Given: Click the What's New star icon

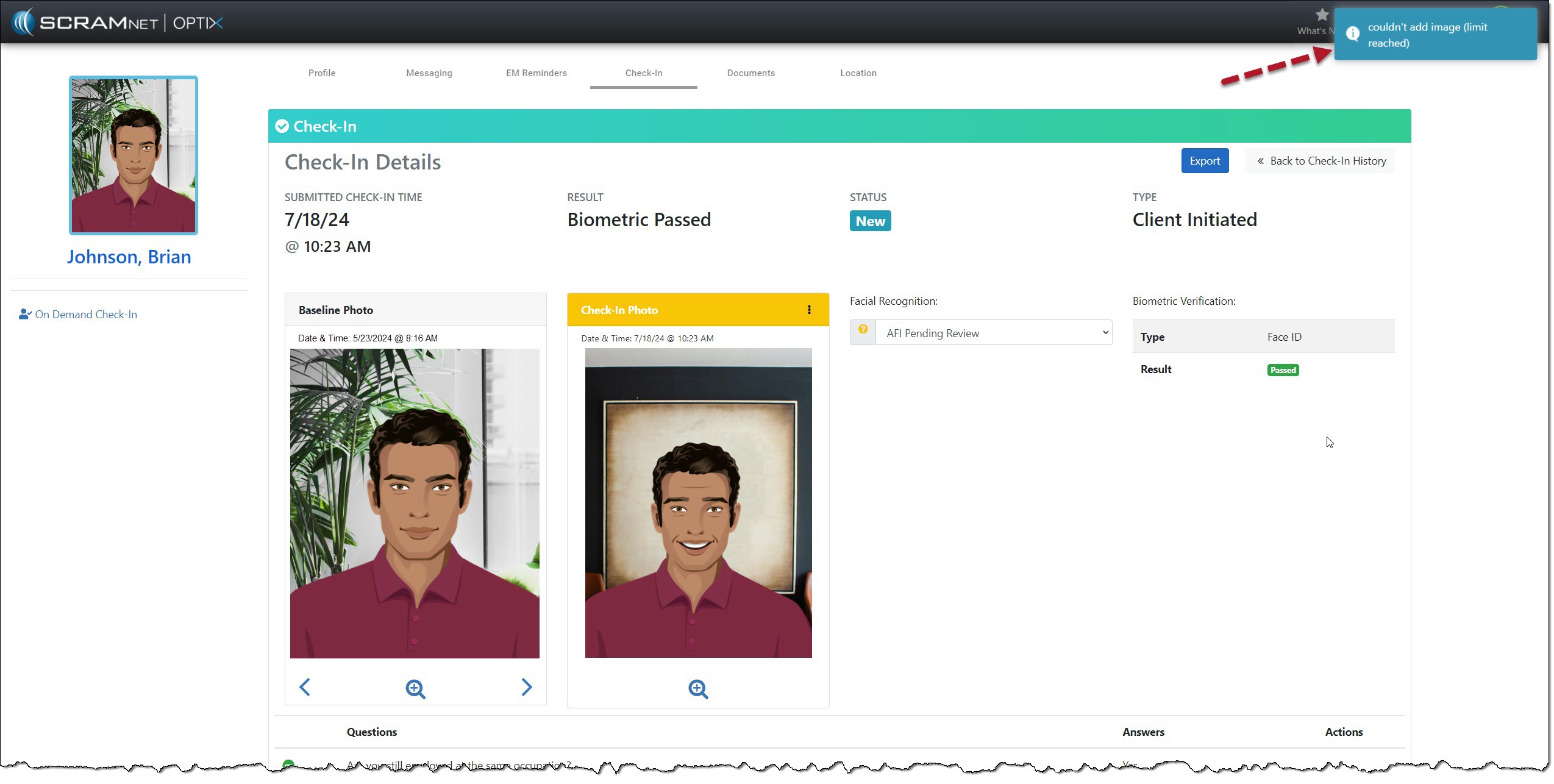Looking at the screenshot, I should pos(1322,15).
